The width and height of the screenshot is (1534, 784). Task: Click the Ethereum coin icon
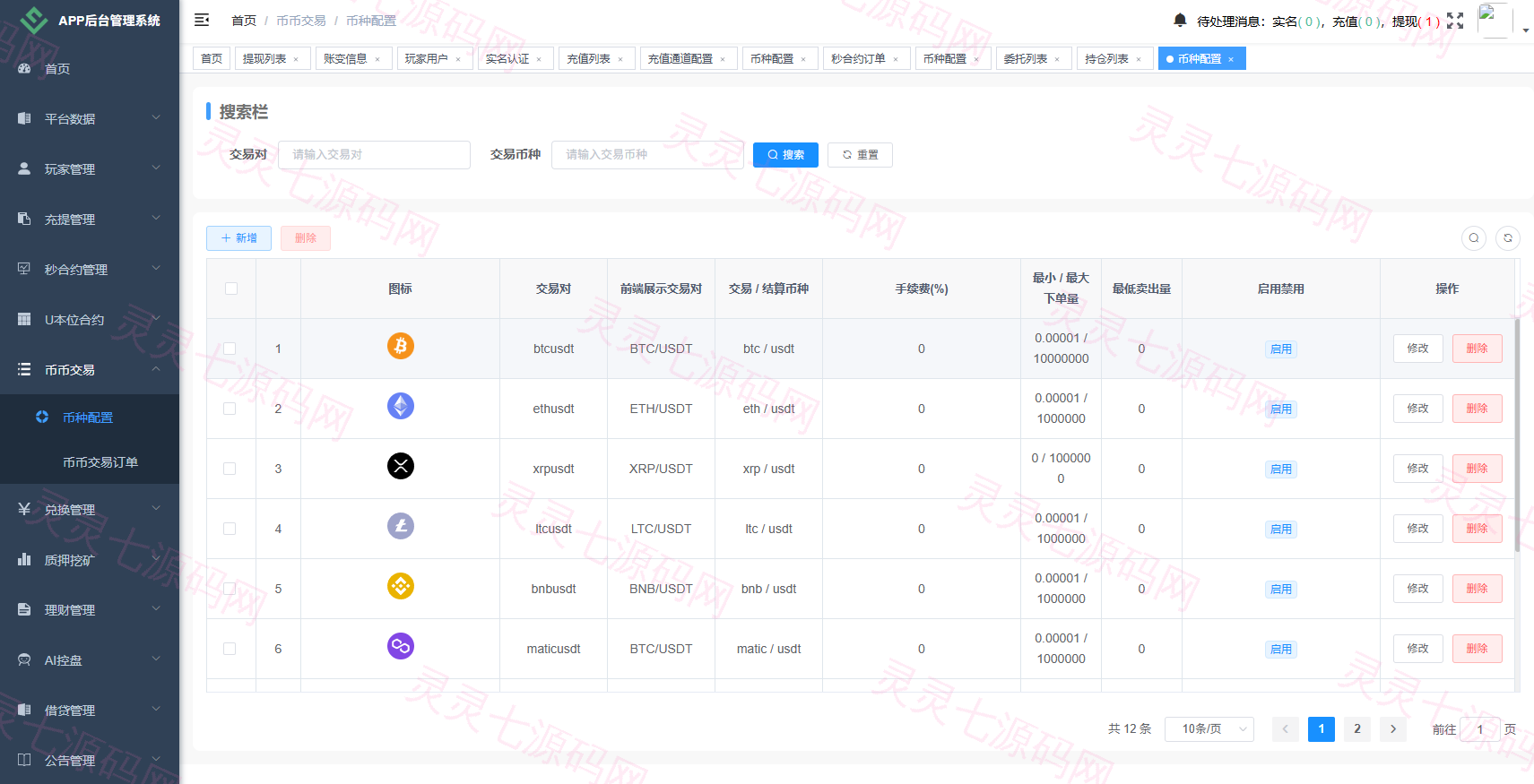pos(401,406)
